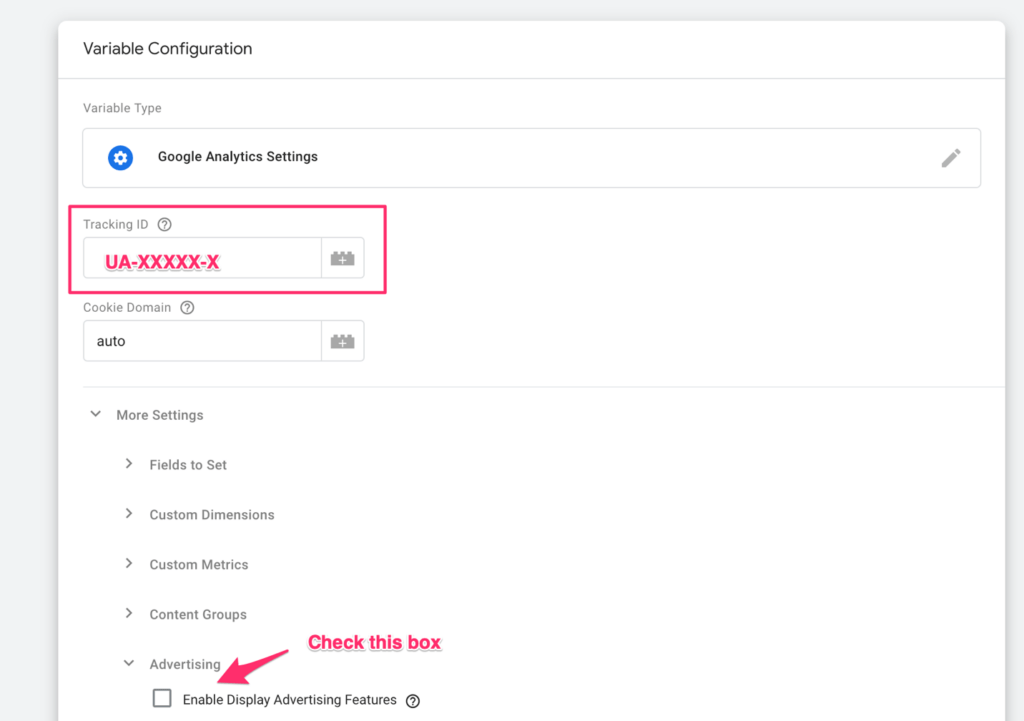1024x721 pixels.
Task: Click the blue Google Analytics Settings gear icon
Action: [x=120, y=158]
